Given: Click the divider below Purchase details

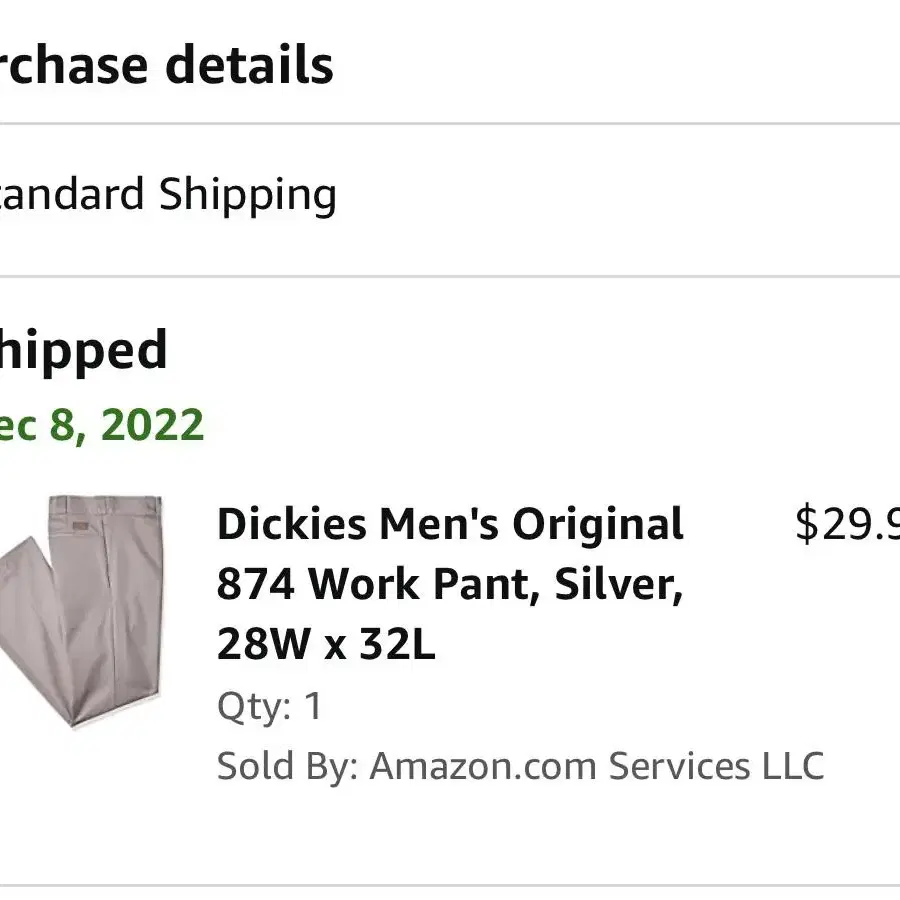Looking at the screenshot, I should point(450,123).
